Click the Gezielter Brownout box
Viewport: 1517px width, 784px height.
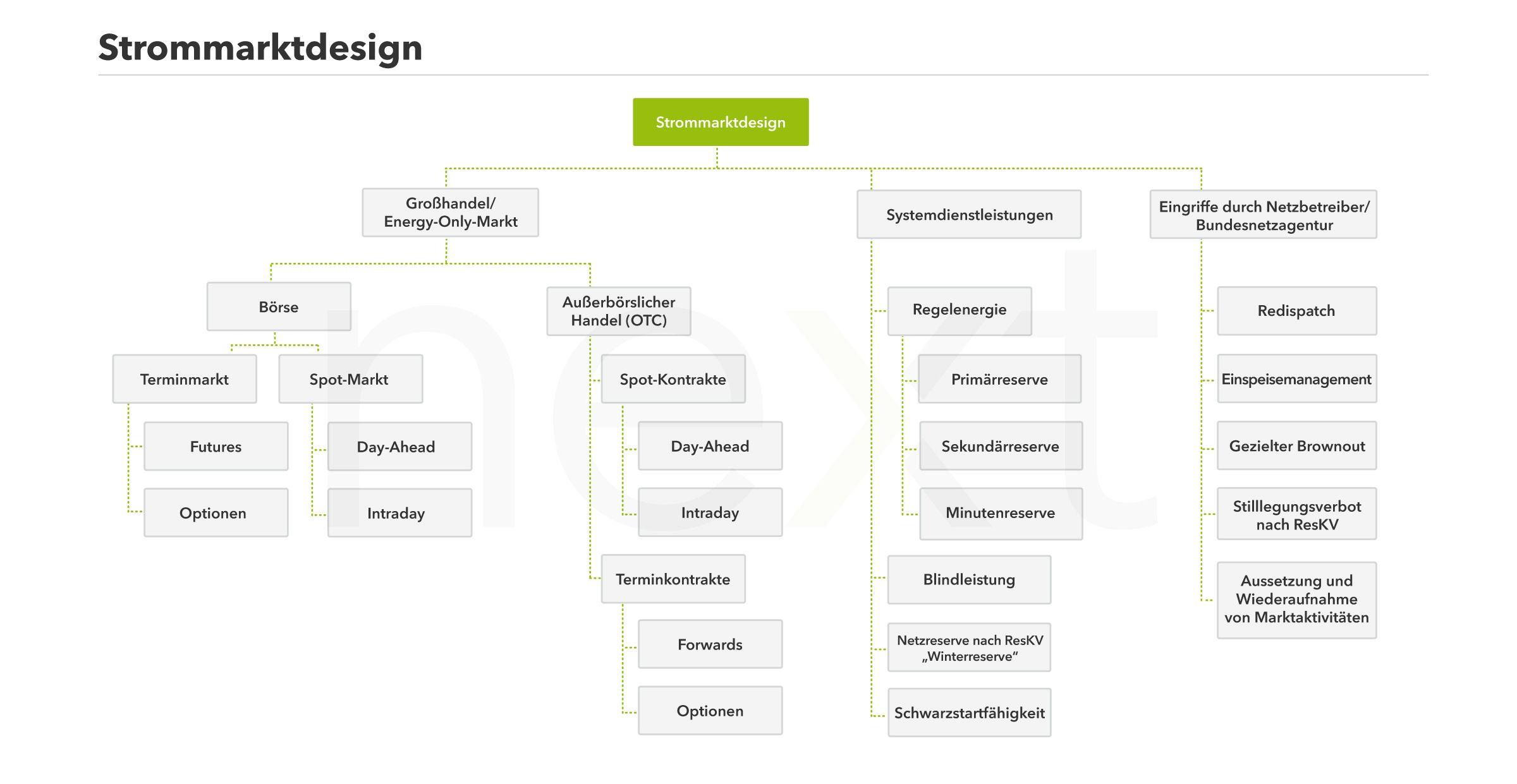1296,446
